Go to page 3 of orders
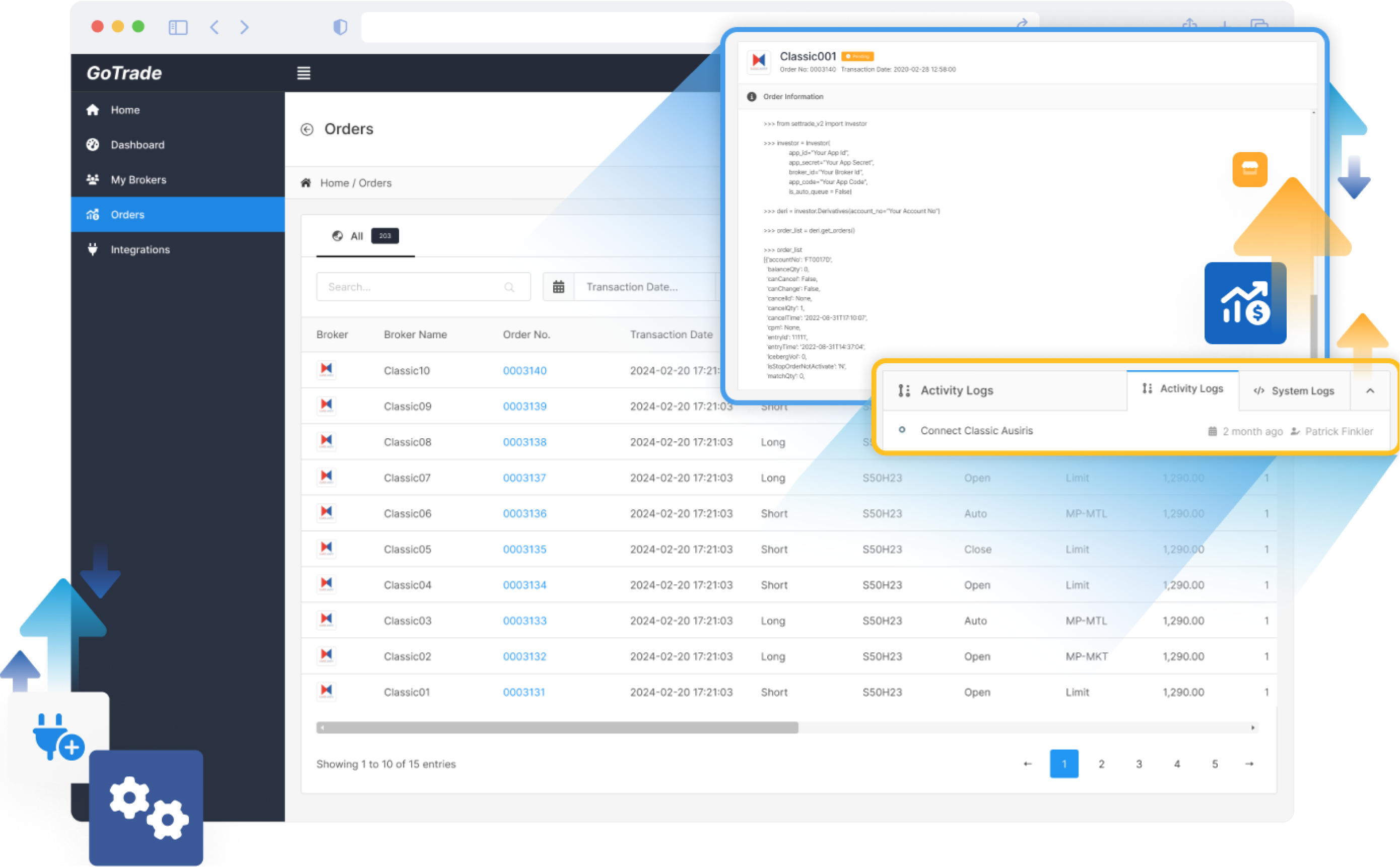1400x867 pixels. click(x=1139, y=764)
